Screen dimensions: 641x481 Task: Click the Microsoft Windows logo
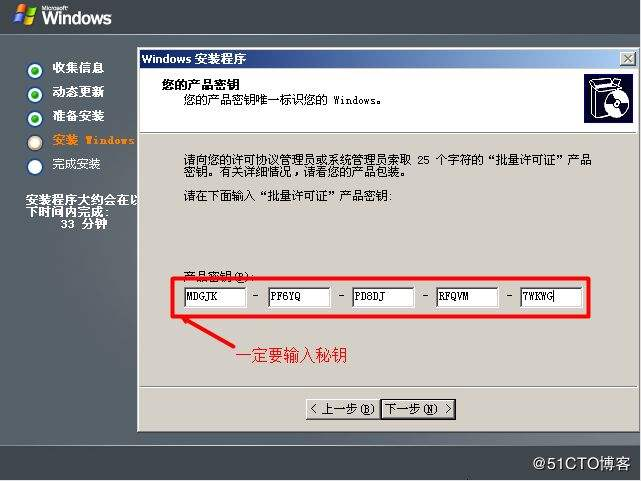pyautogui.click(x=62, y=15)
